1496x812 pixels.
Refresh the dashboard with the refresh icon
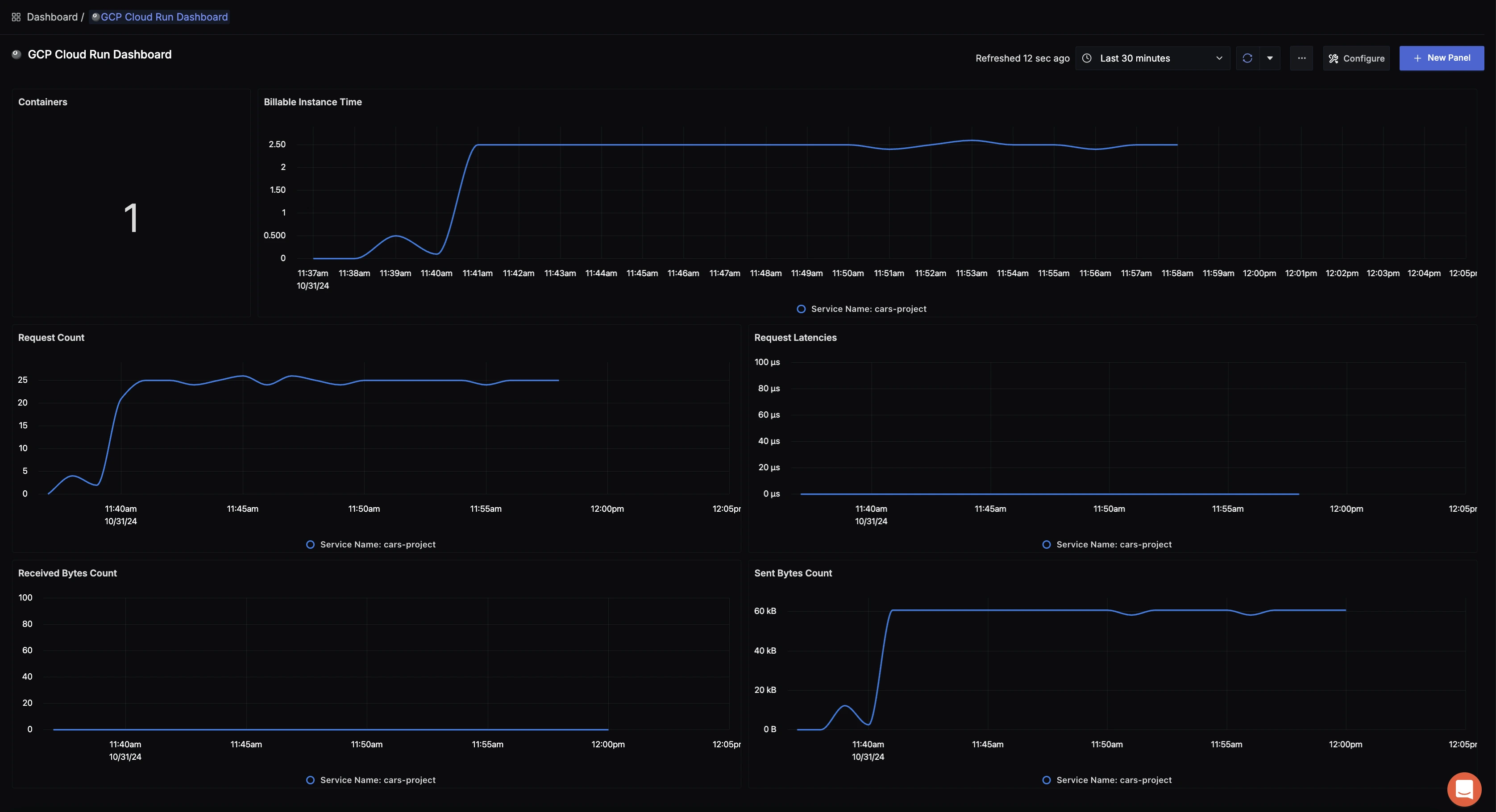(1247, 58)
